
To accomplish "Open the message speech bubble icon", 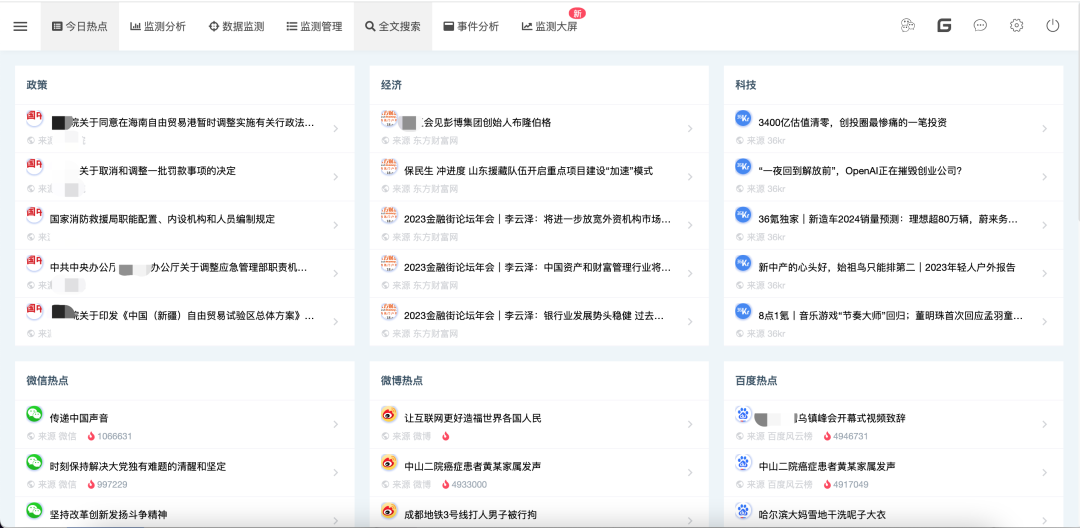I will 980,26.
